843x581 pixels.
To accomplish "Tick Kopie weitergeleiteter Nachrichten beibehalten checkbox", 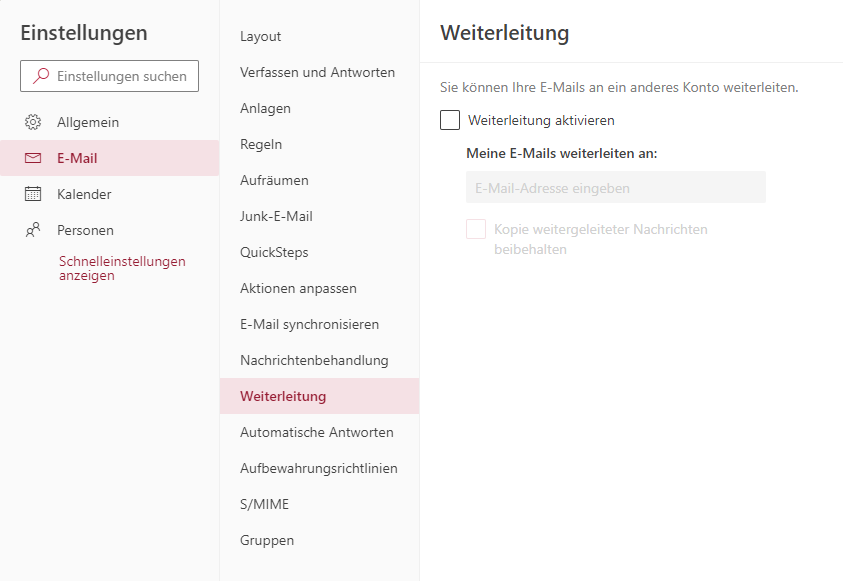I will pos(476,230).
